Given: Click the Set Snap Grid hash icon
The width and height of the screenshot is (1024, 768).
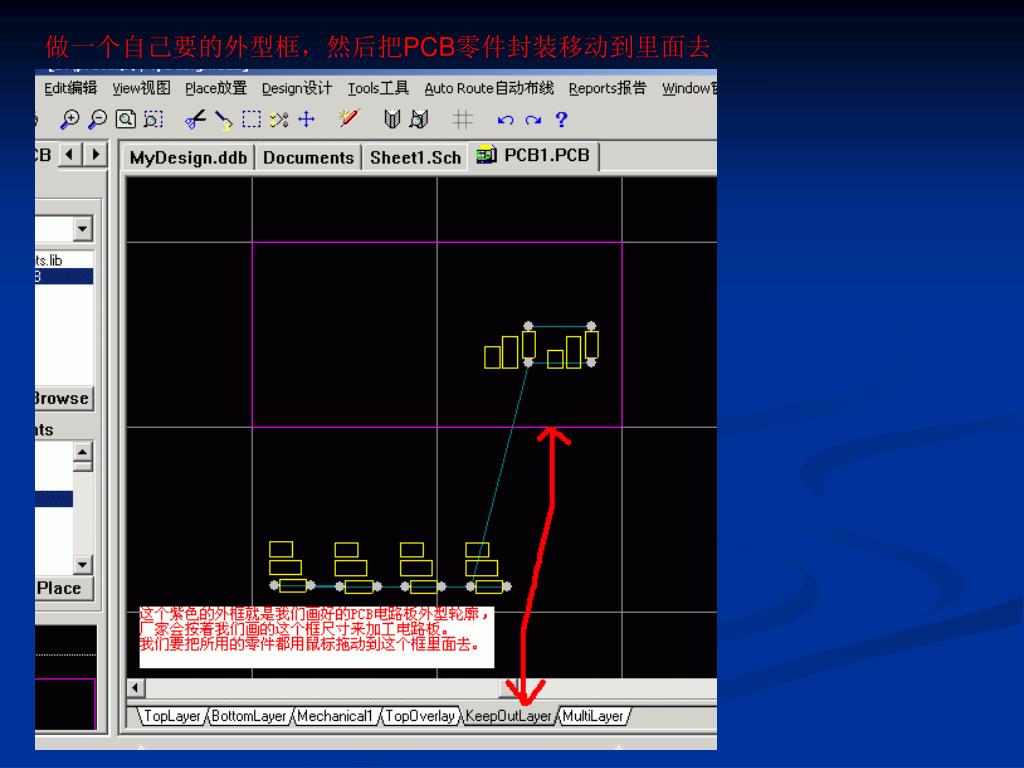Looking at the screenshot, I should (462, 120).
